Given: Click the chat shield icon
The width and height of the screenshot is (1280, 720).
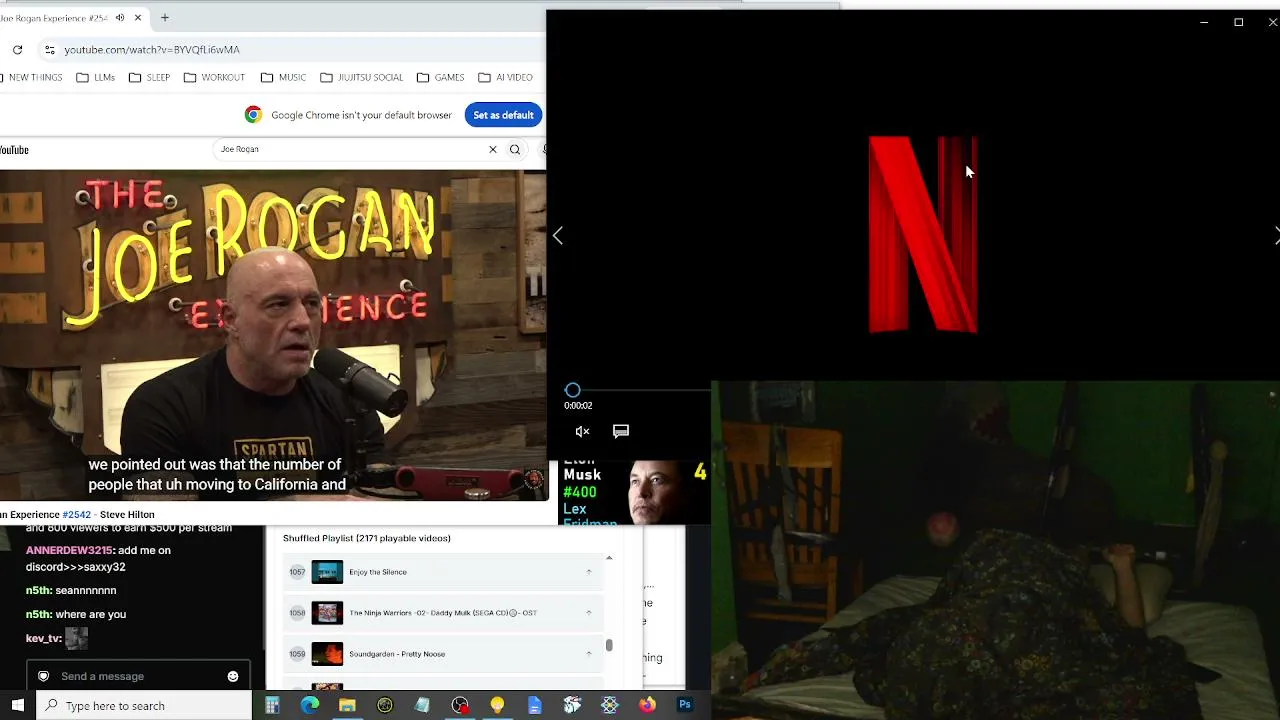Looking at the screenshot, I should [x=43, y=676].
